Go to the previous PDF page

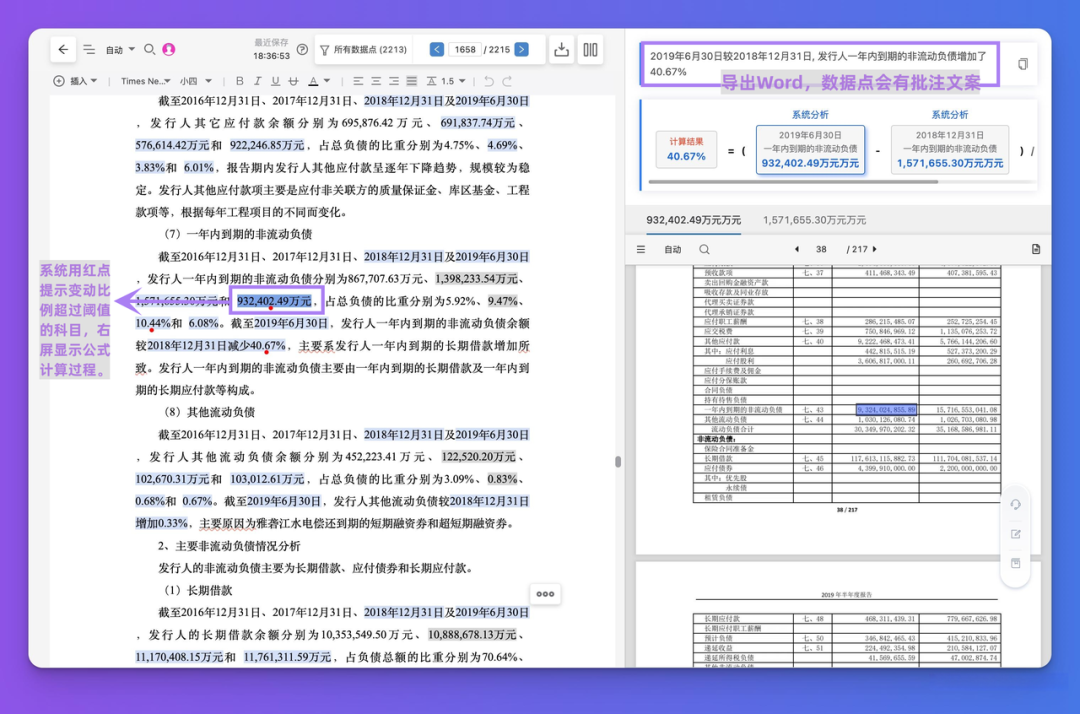(x=797, y=249)
